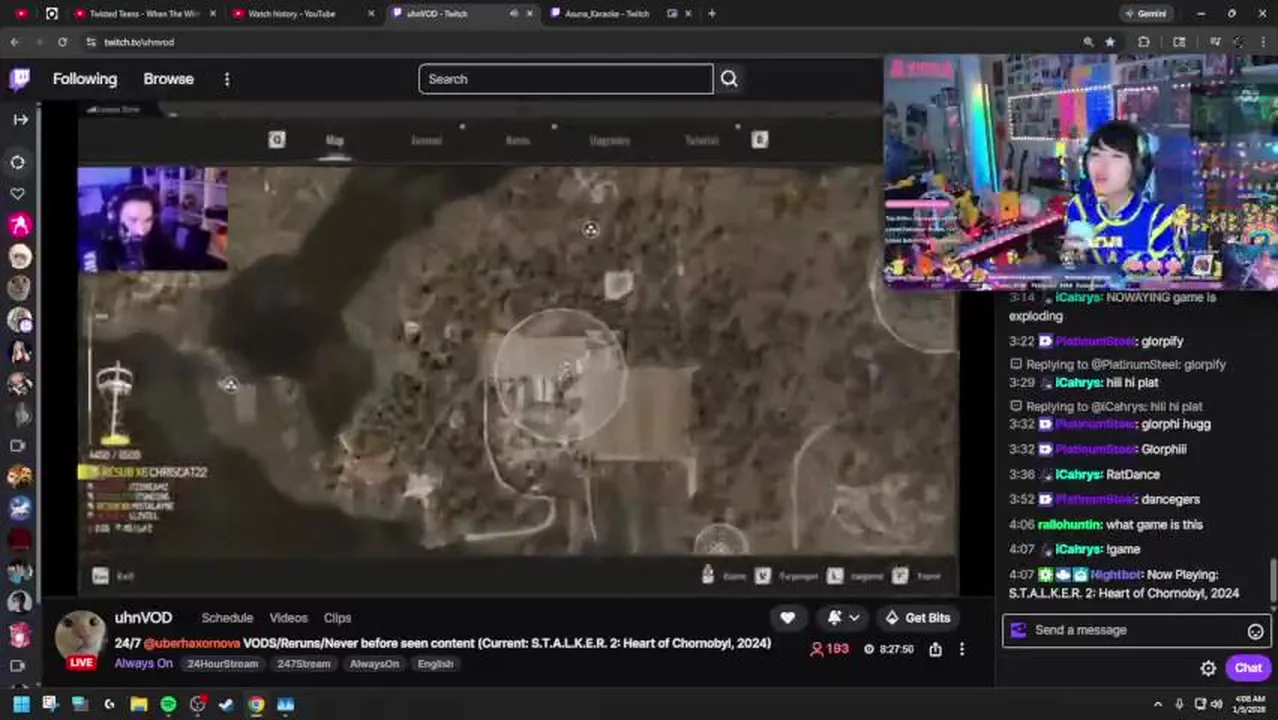Open the three-dot menu beside Browse
The height and width of the screenshot is (720, 1278).
[227, 79]
